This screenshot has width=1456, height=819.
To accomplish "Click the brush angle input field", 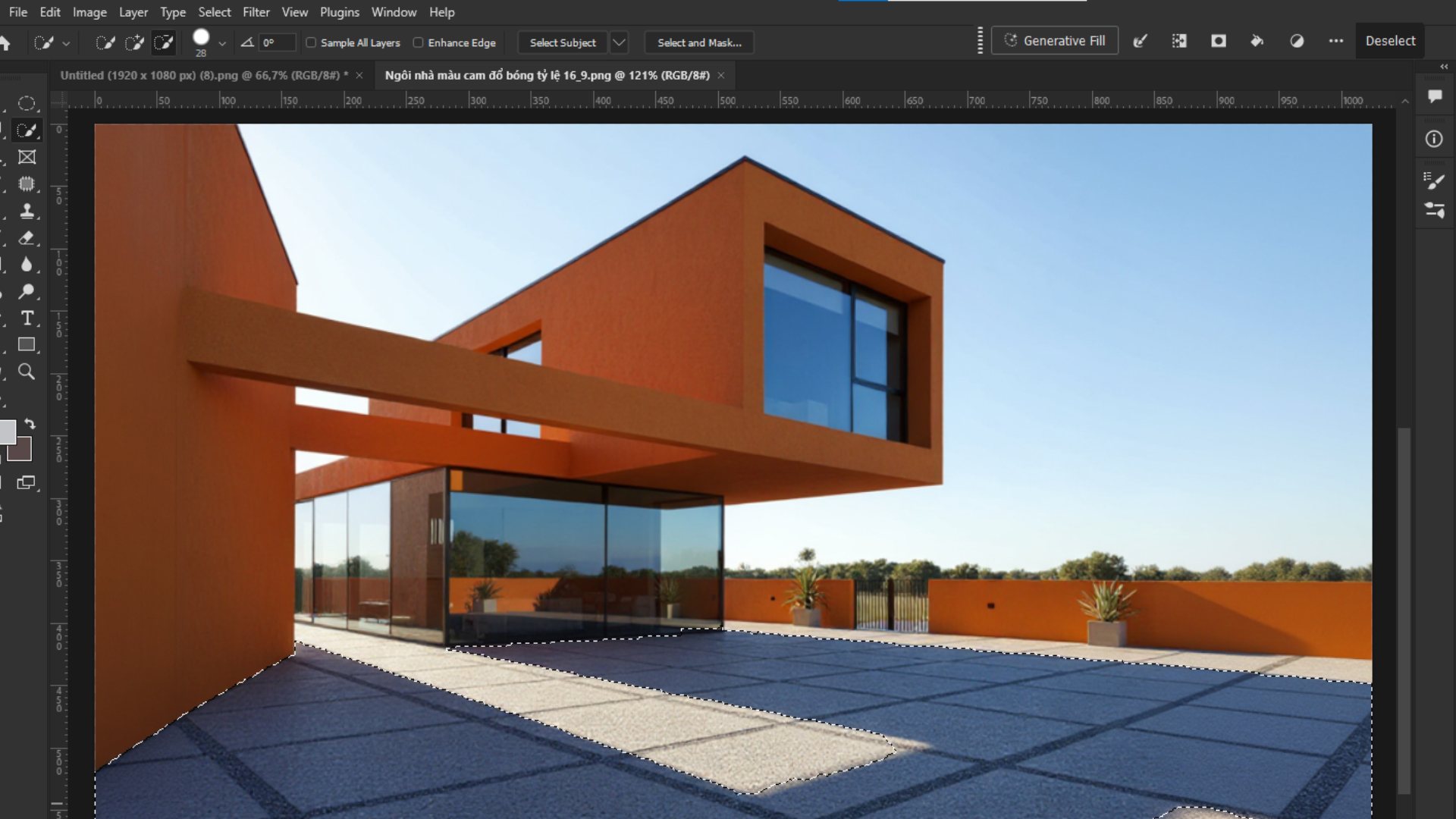I will (x=276, y=42).
